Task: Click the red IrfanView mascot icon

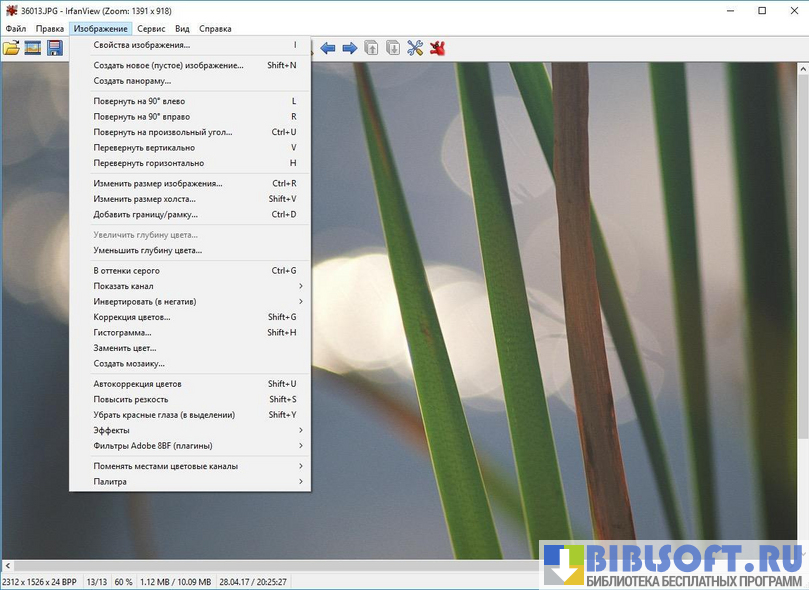Action: (x=437, y=48)
